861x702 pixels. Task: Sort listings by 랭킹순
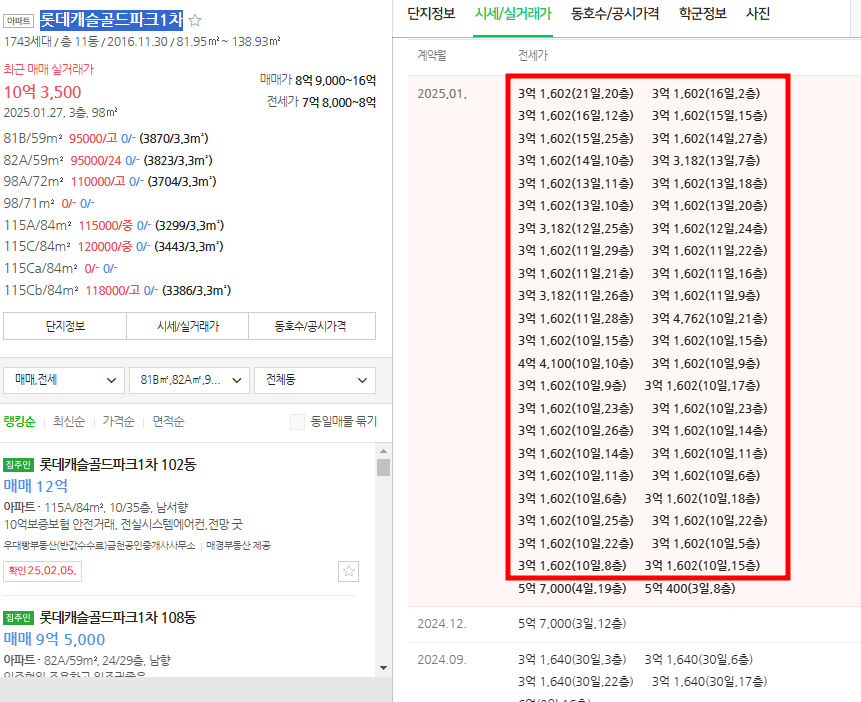click(x=19, y=421)
